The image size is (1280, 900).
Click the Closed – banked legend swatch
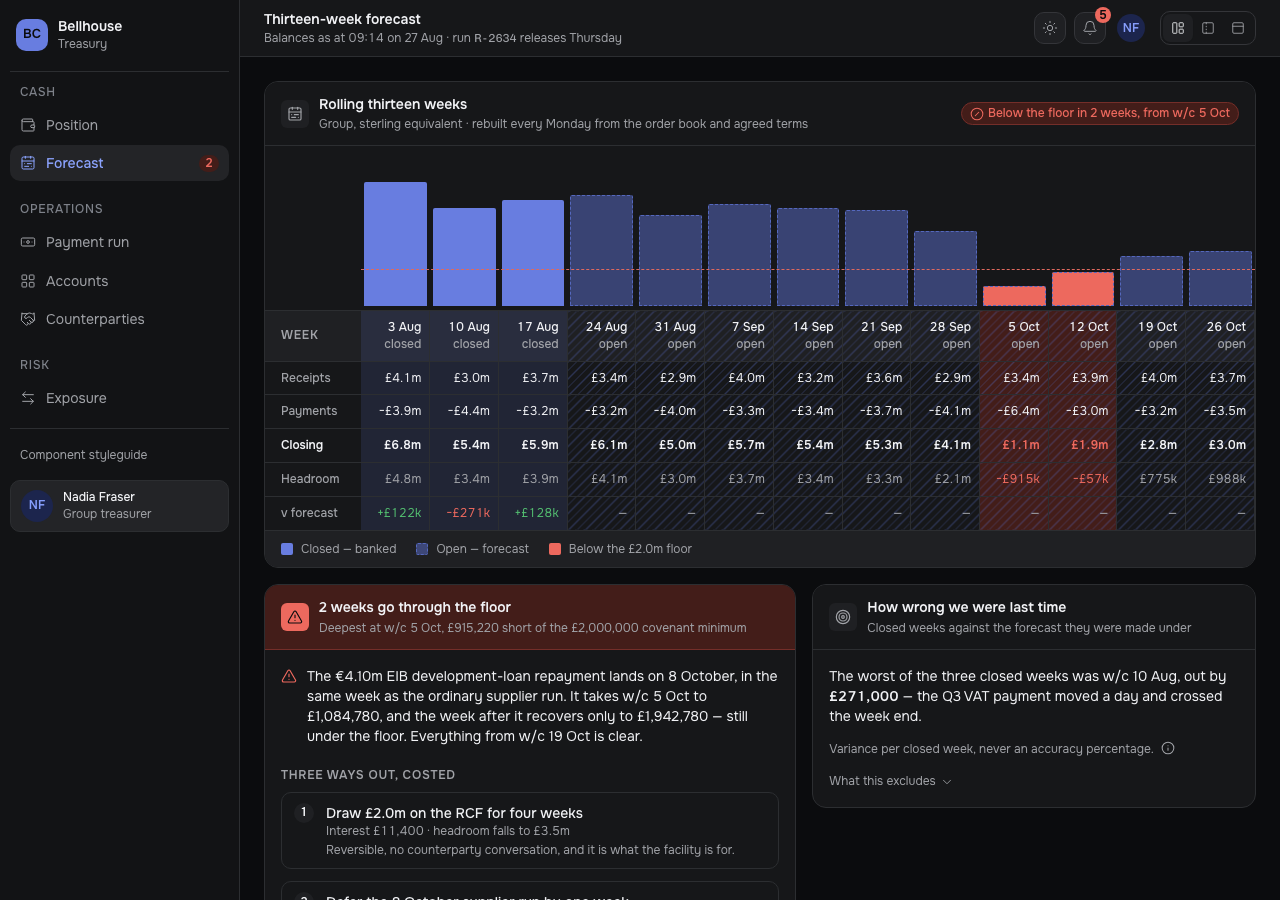point(287,549)
